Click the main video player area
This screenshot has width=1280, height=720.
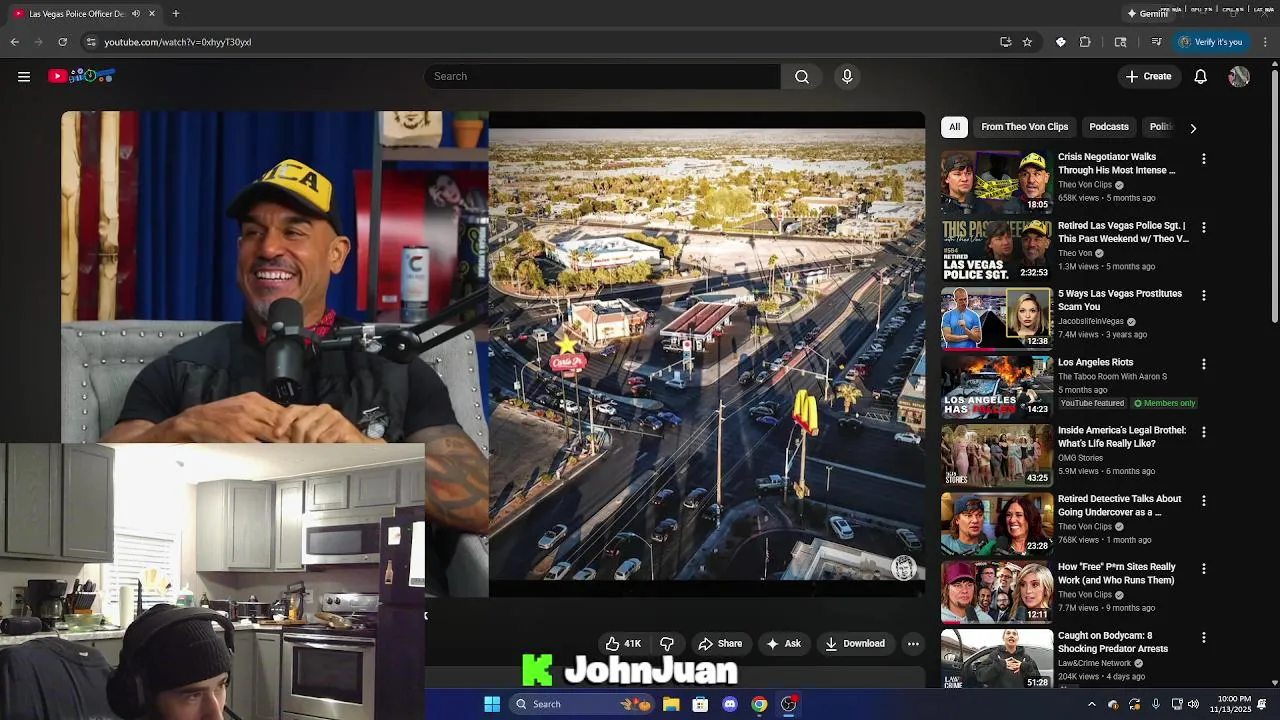(x=493, y=354)
